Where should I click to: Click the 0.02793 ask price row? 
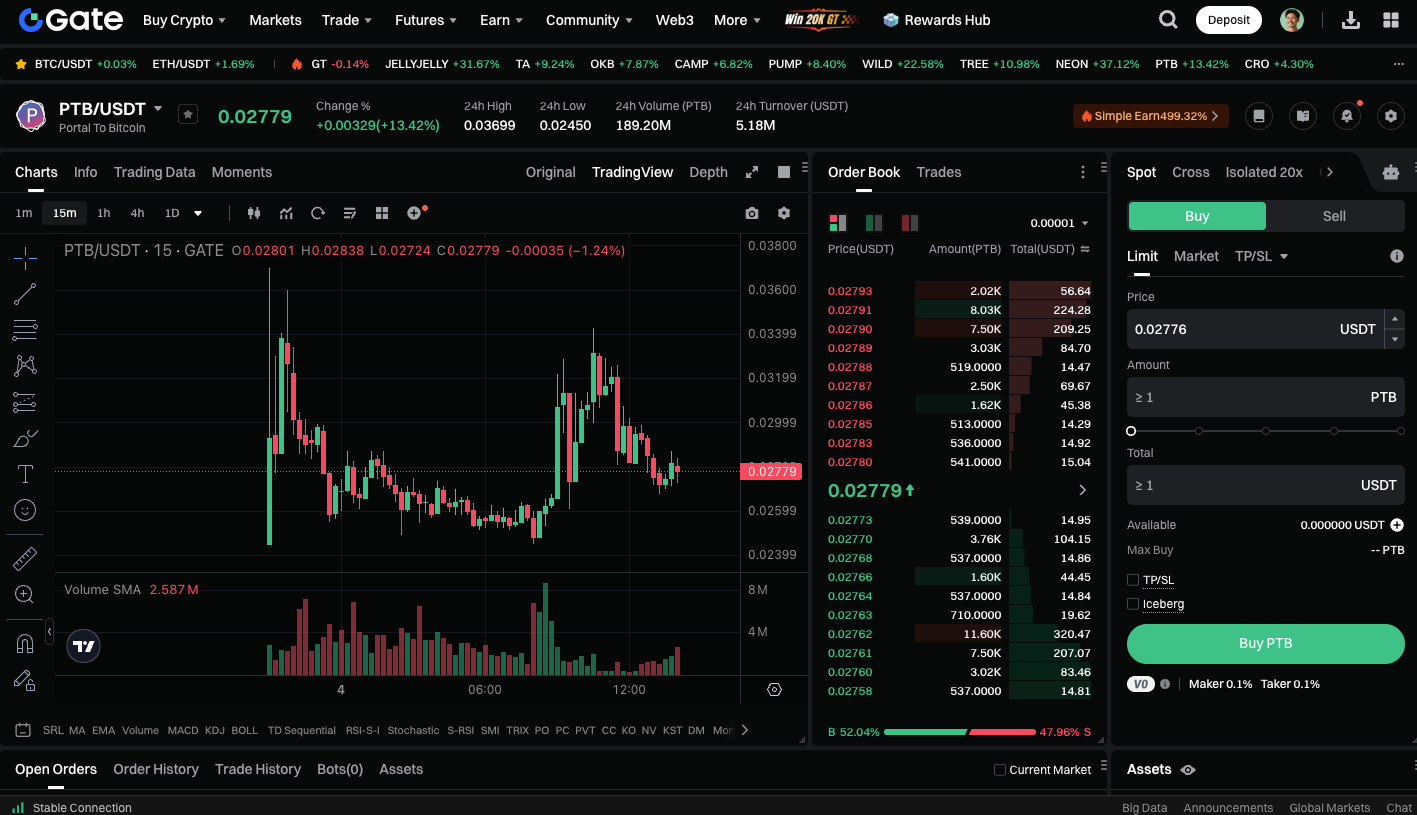click(959, 291)
